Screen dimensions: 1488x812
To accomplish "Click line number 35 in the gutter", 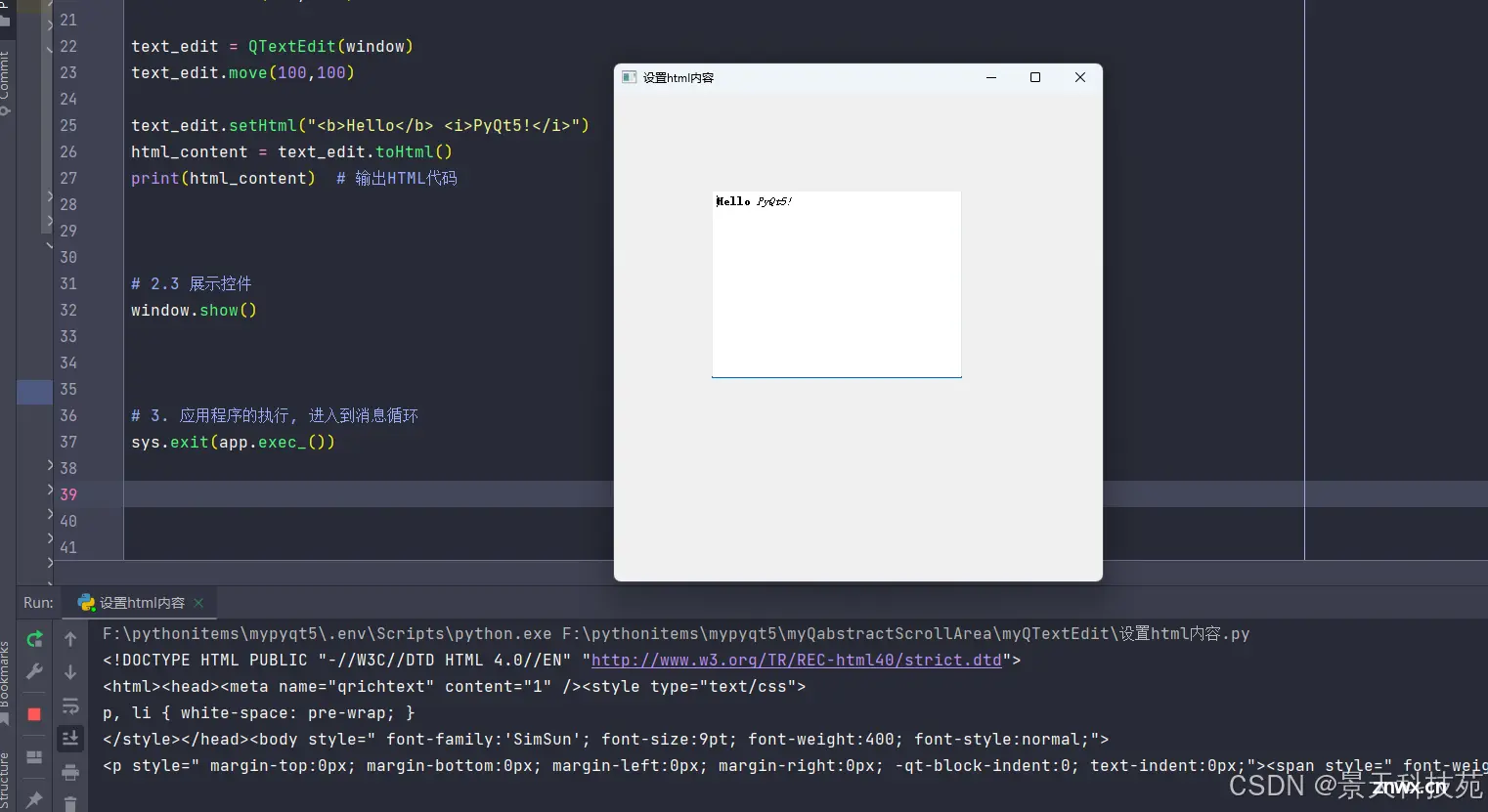I will pos(68,390).
